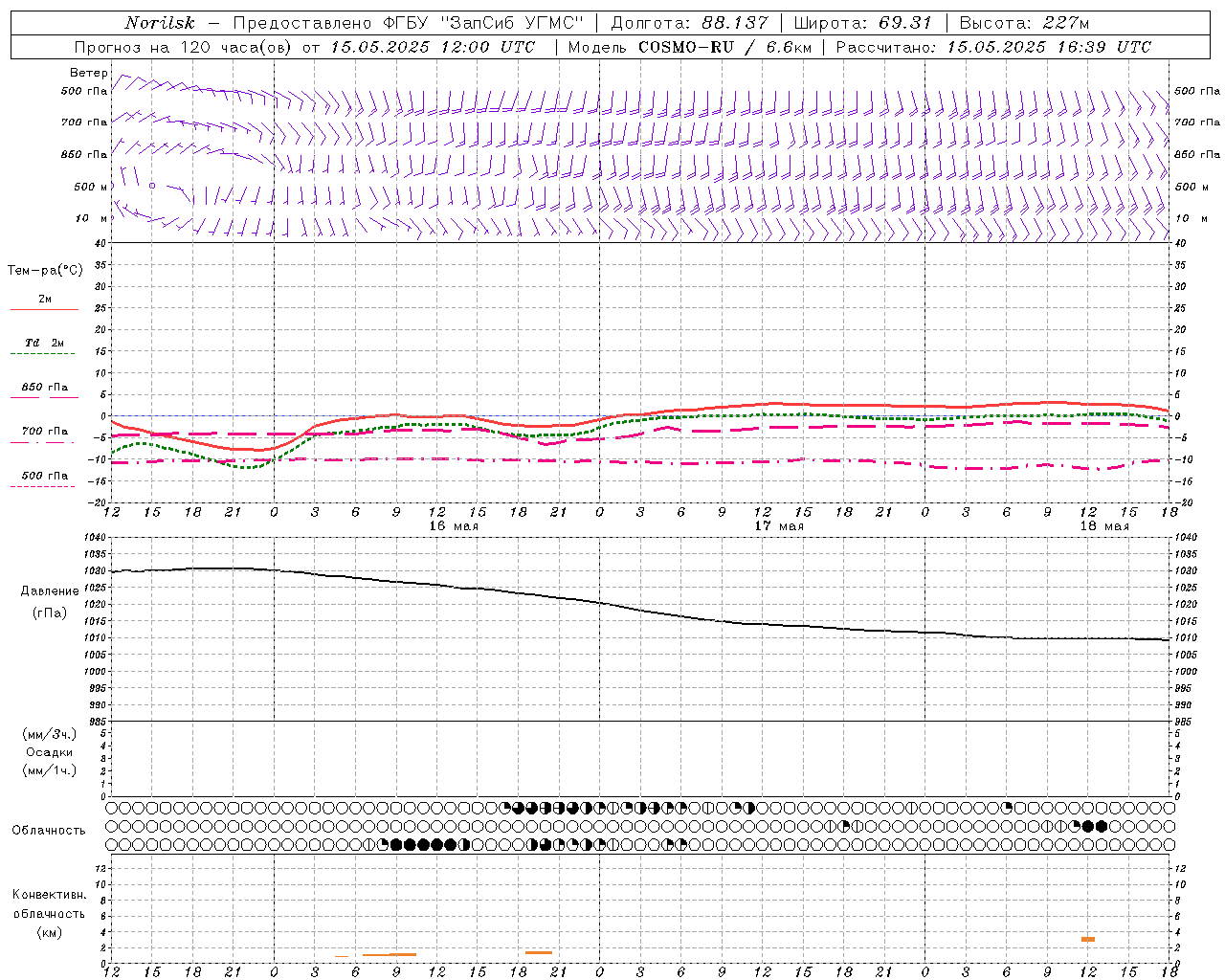The image size is (1225, 980).
Task: Click the '500 гПа' temperature legend entry
Action: coord(45,476)
